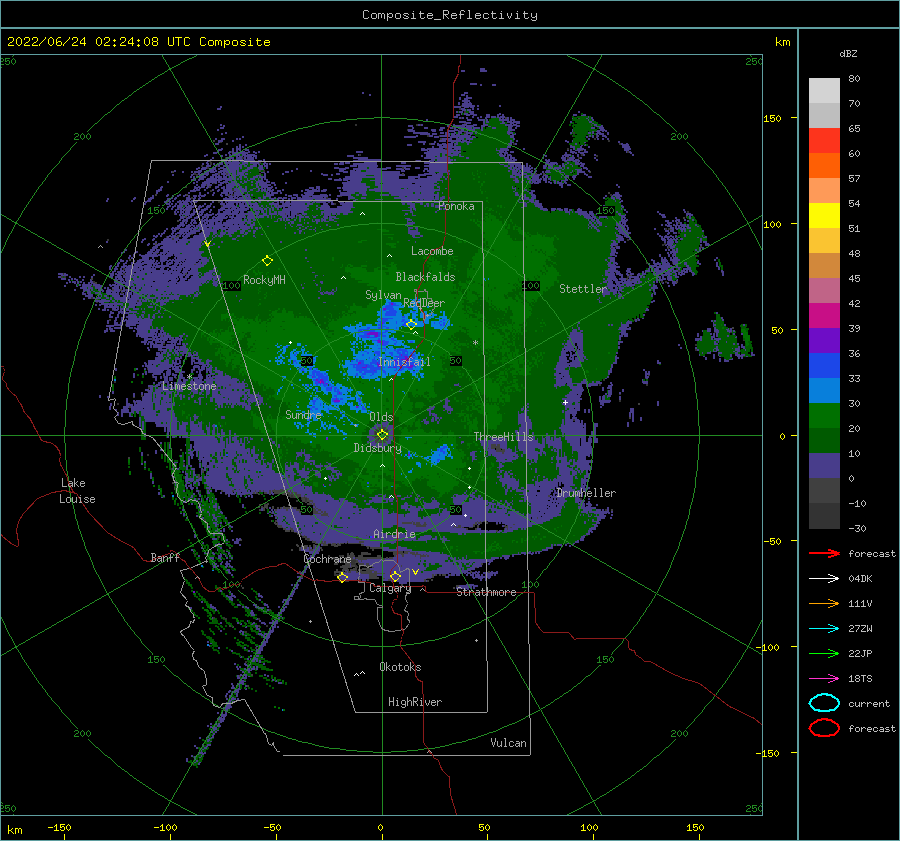Click the -150 tick on bottom axis
The height and width of the screenshot is (841, 900).
[59, 828]
